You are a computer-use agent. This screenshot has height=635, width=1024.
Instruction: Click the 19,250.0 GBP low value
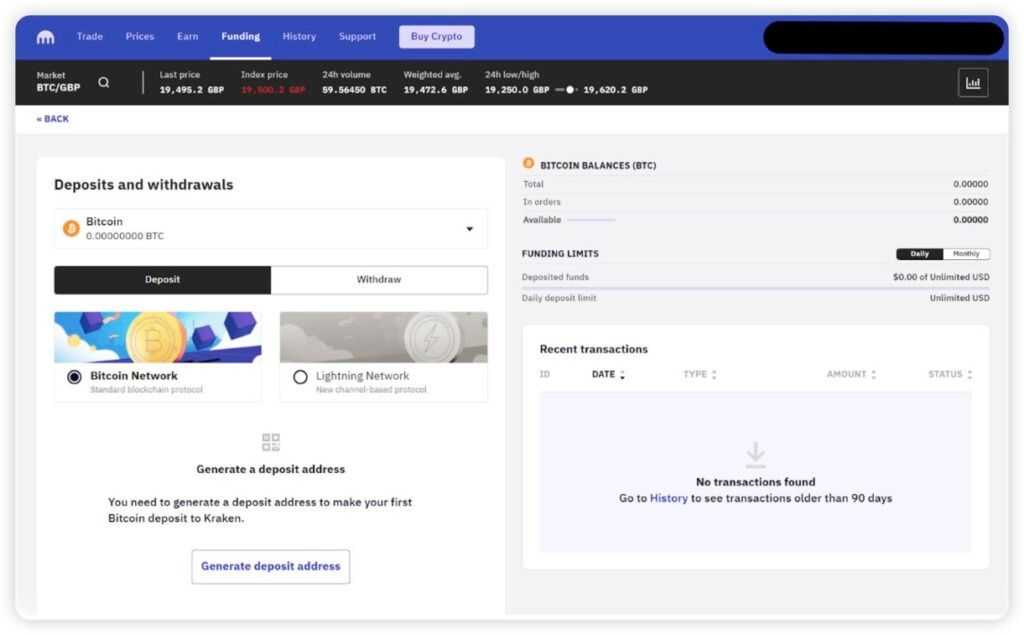(517, 90)
